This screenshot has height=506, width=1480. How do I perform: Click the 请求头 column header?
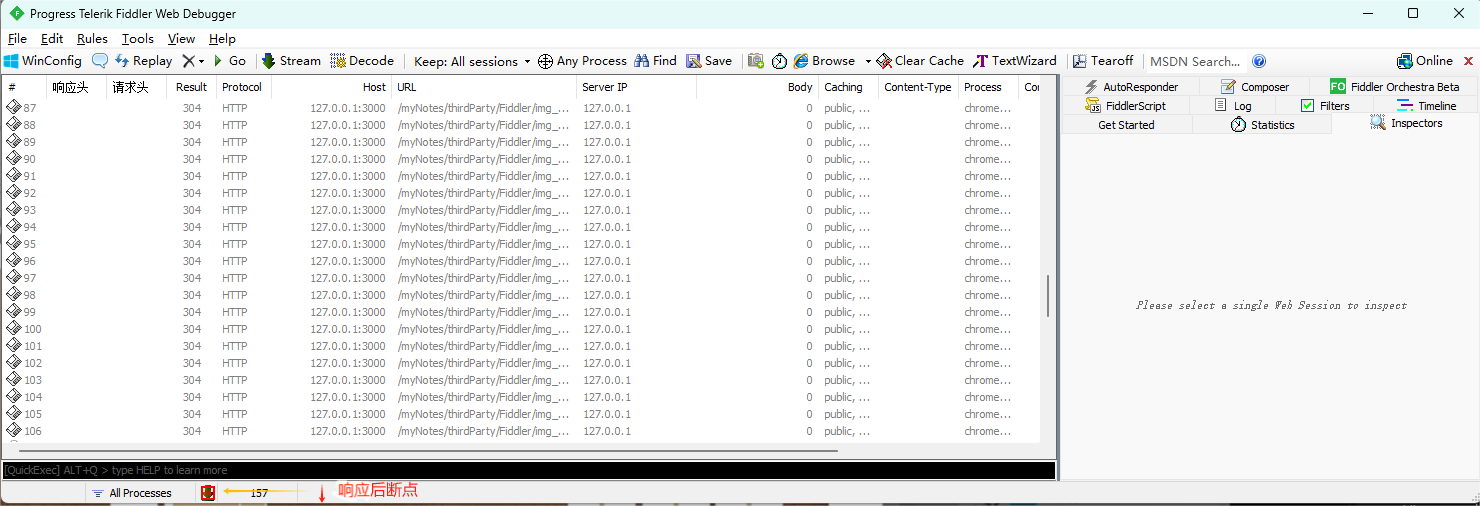[x=136, y=87]
